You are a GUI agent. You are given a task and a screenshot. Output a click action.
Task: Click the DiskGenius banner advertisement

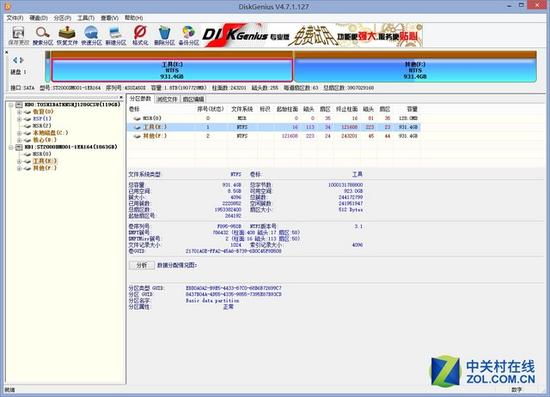point(312,35)
